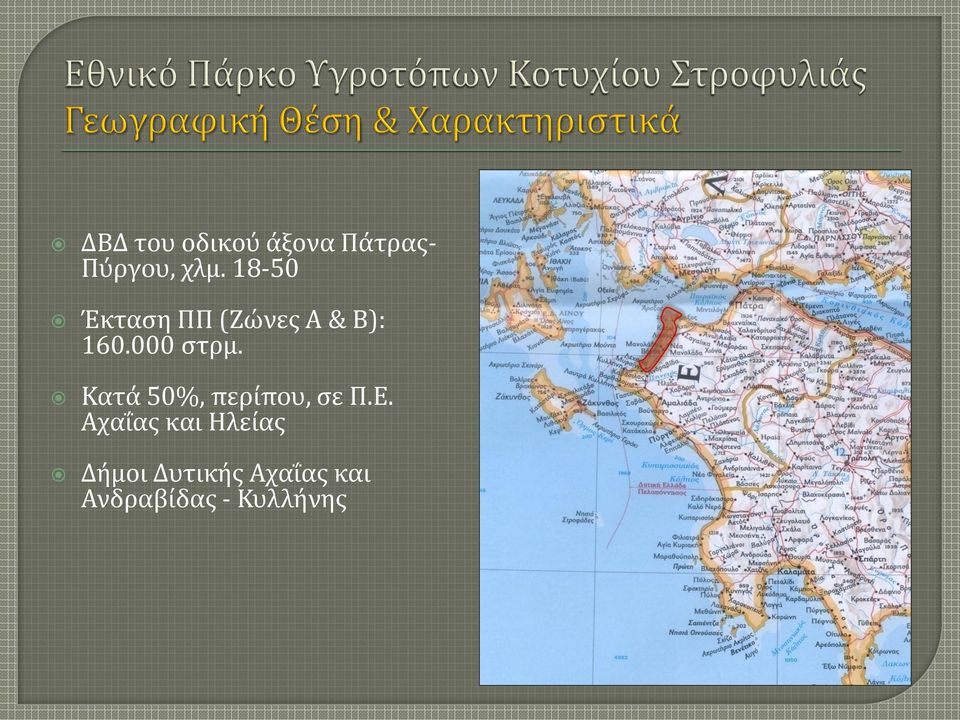Select the subtitle 'Γεωγραφική Θέση & Χαρακτηριστικά'

373,121
